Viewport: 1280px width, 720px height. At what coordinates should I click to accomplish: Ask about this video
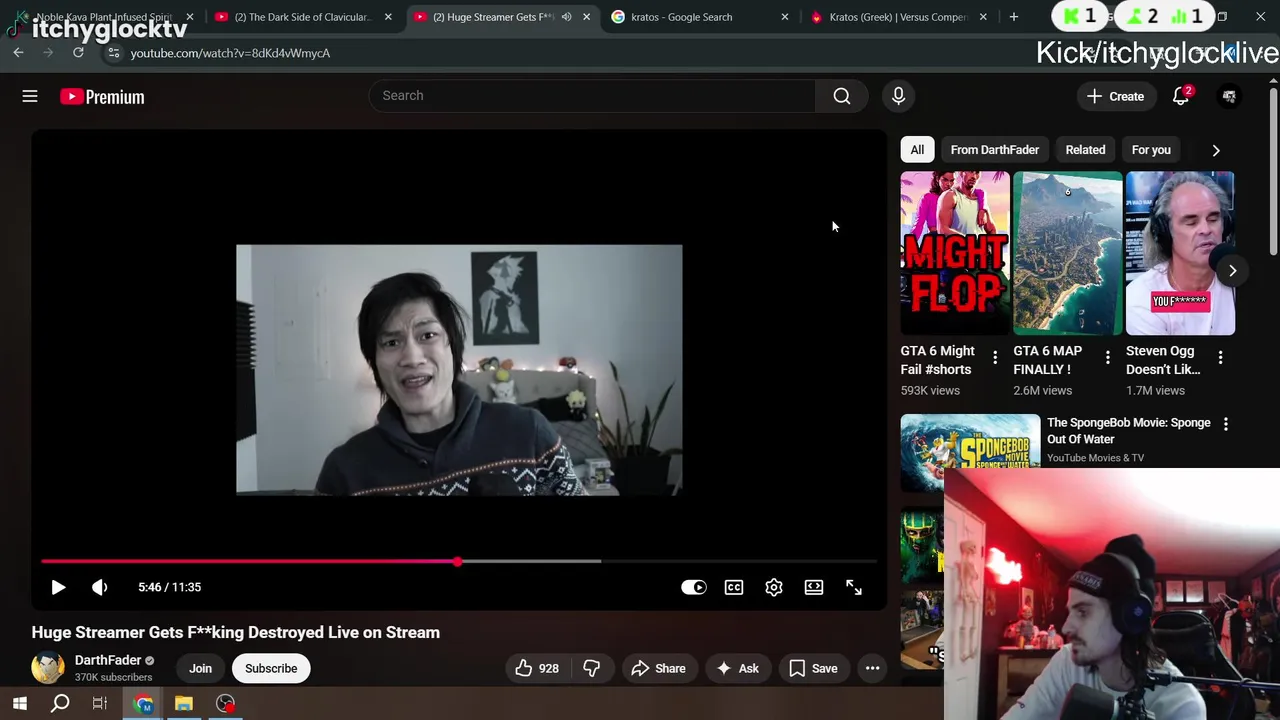[x=737, y=668]
